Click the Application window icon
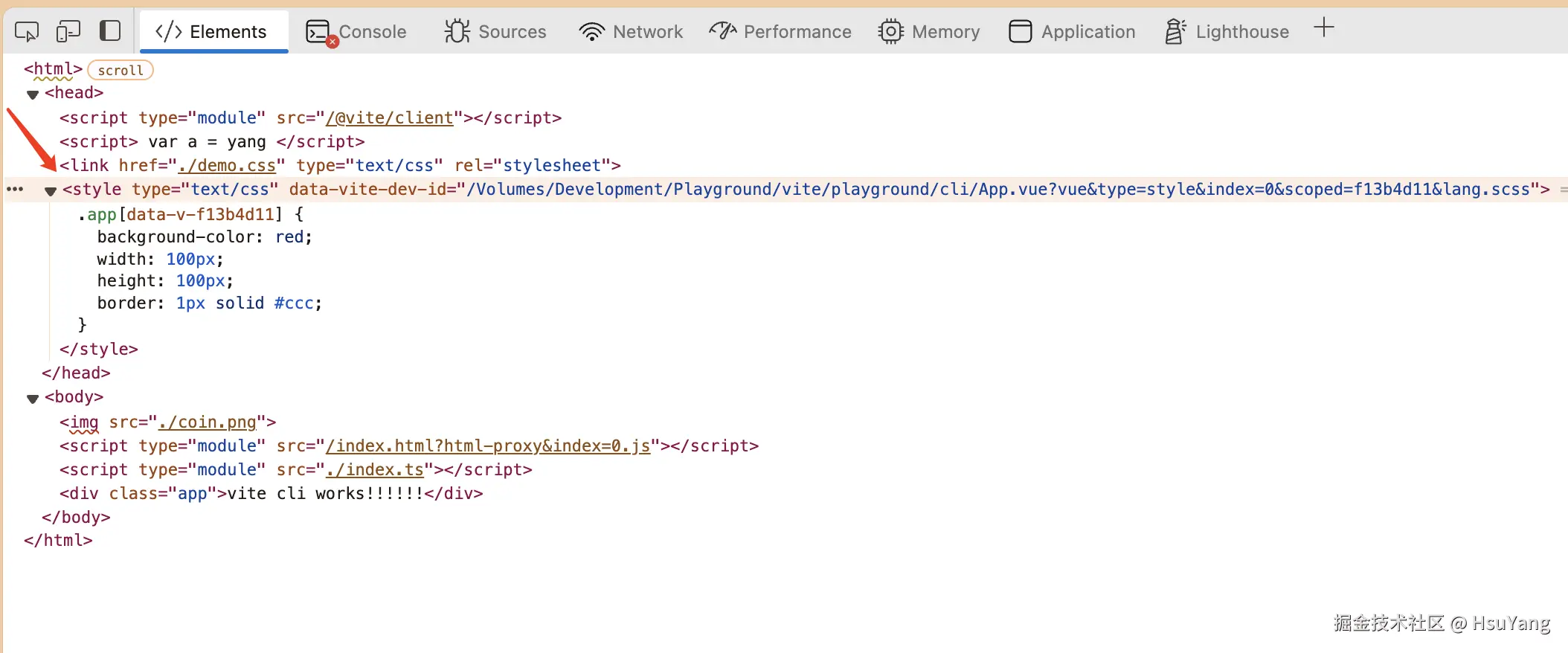The image size is (1568, 653). coord(1021,31)
